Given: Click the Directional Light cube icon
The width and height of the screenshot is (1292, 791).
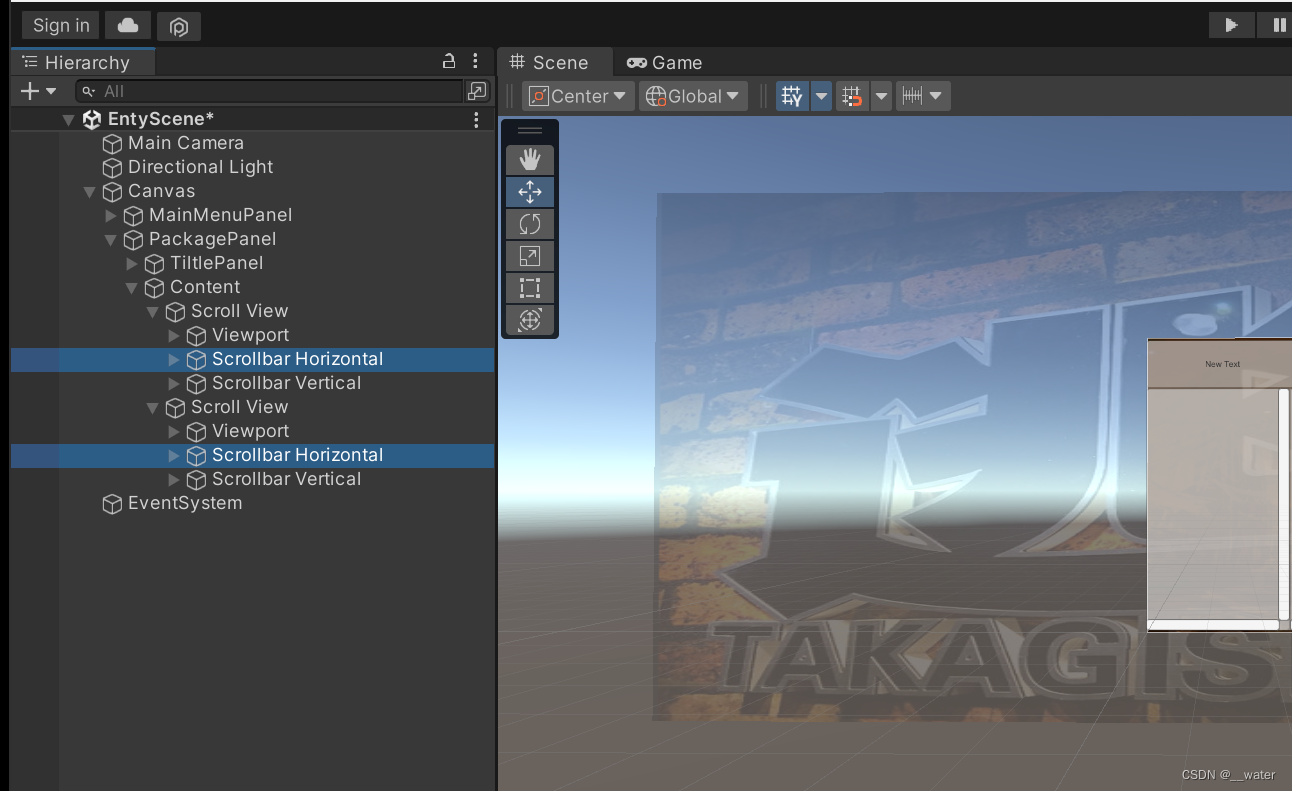Looking at the screenshot, I should coord(113,168).
